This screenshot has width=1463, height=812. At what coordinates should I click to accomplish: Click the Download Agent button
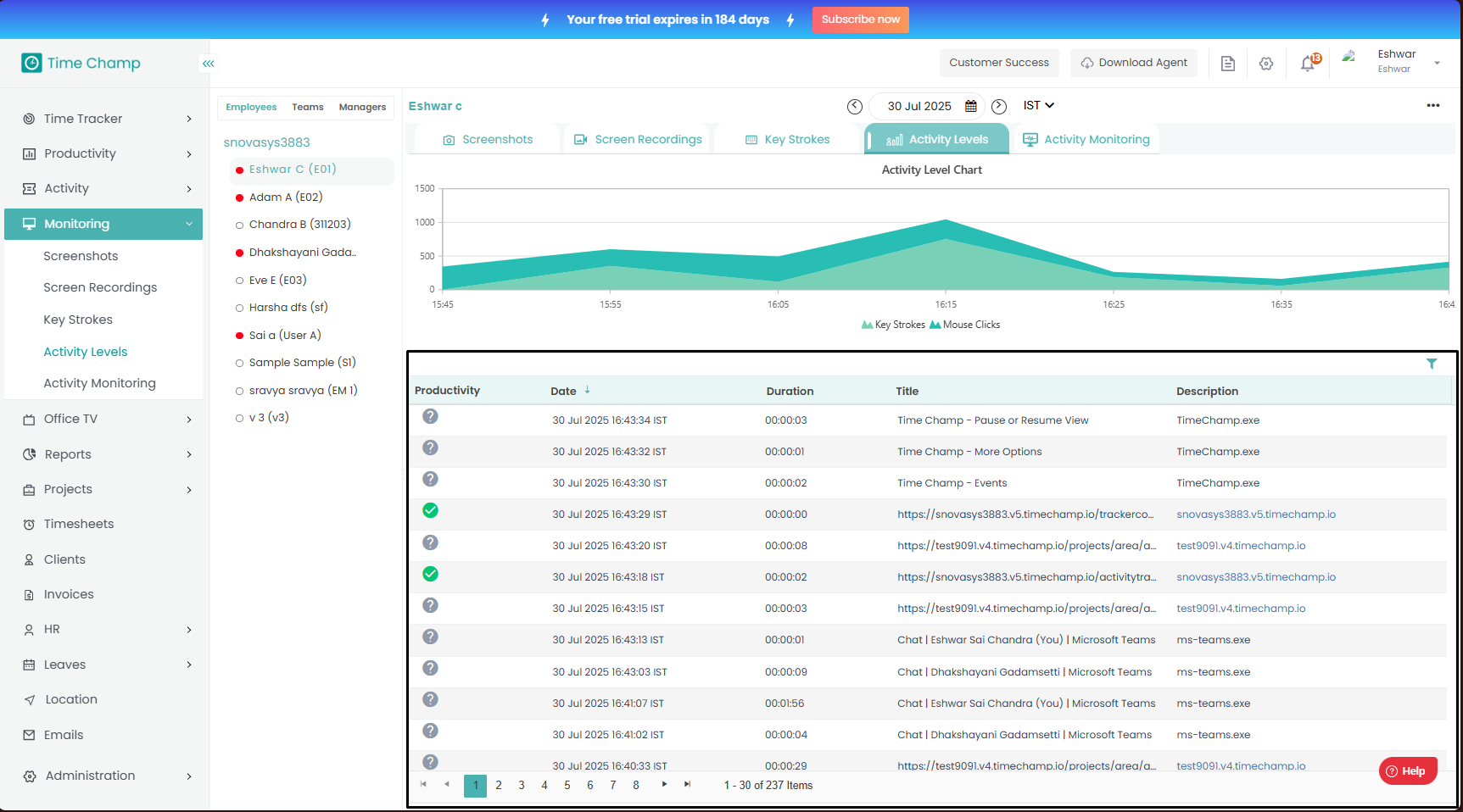click(x=1133, y=63)
